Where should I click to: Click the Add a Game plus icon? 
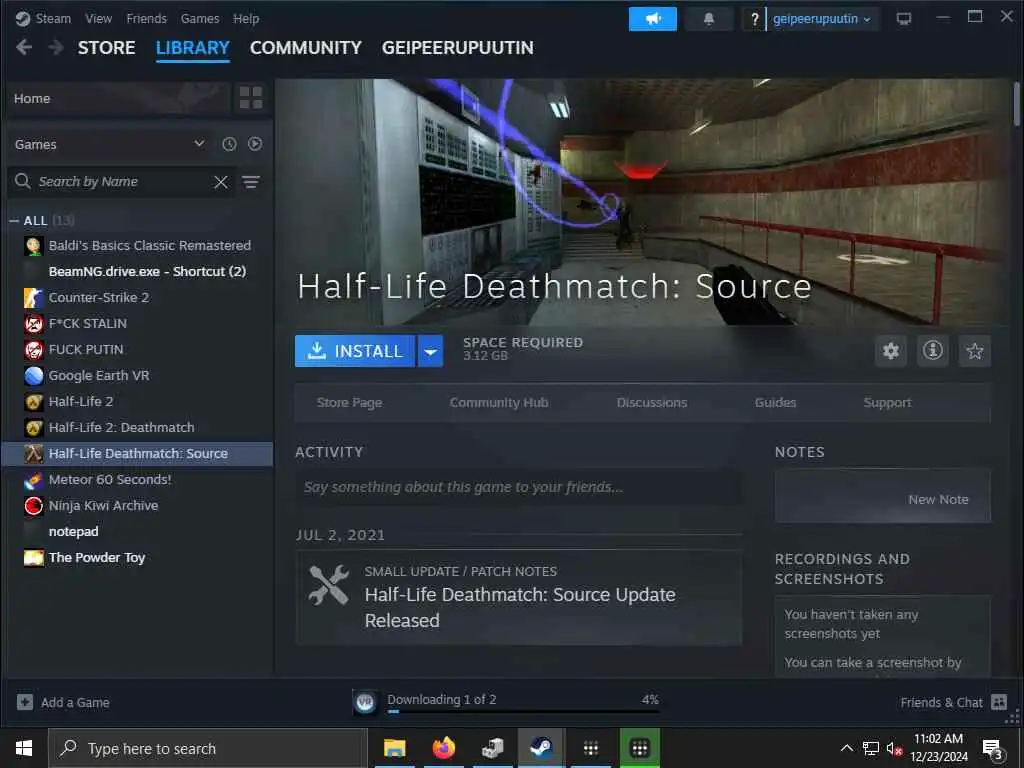pos(25,702)
